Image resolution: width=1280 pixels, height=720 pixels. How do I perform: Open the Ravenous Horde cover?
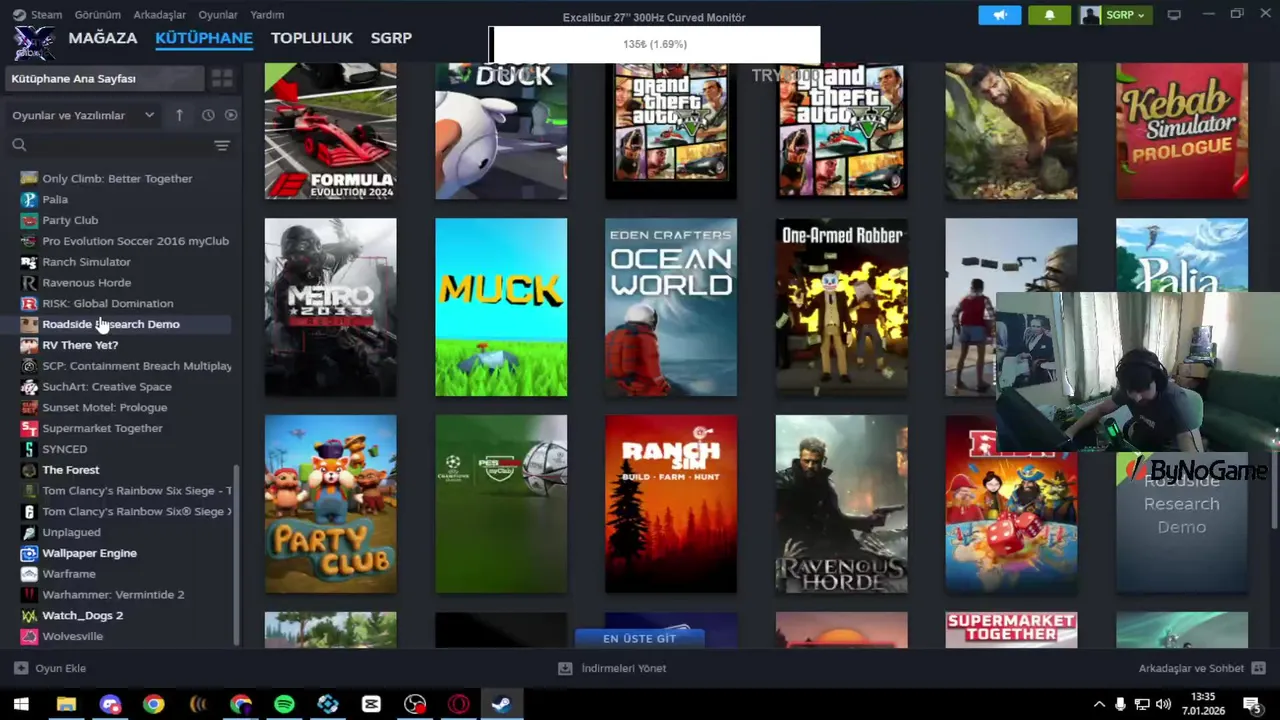click(x=841, y=504)
